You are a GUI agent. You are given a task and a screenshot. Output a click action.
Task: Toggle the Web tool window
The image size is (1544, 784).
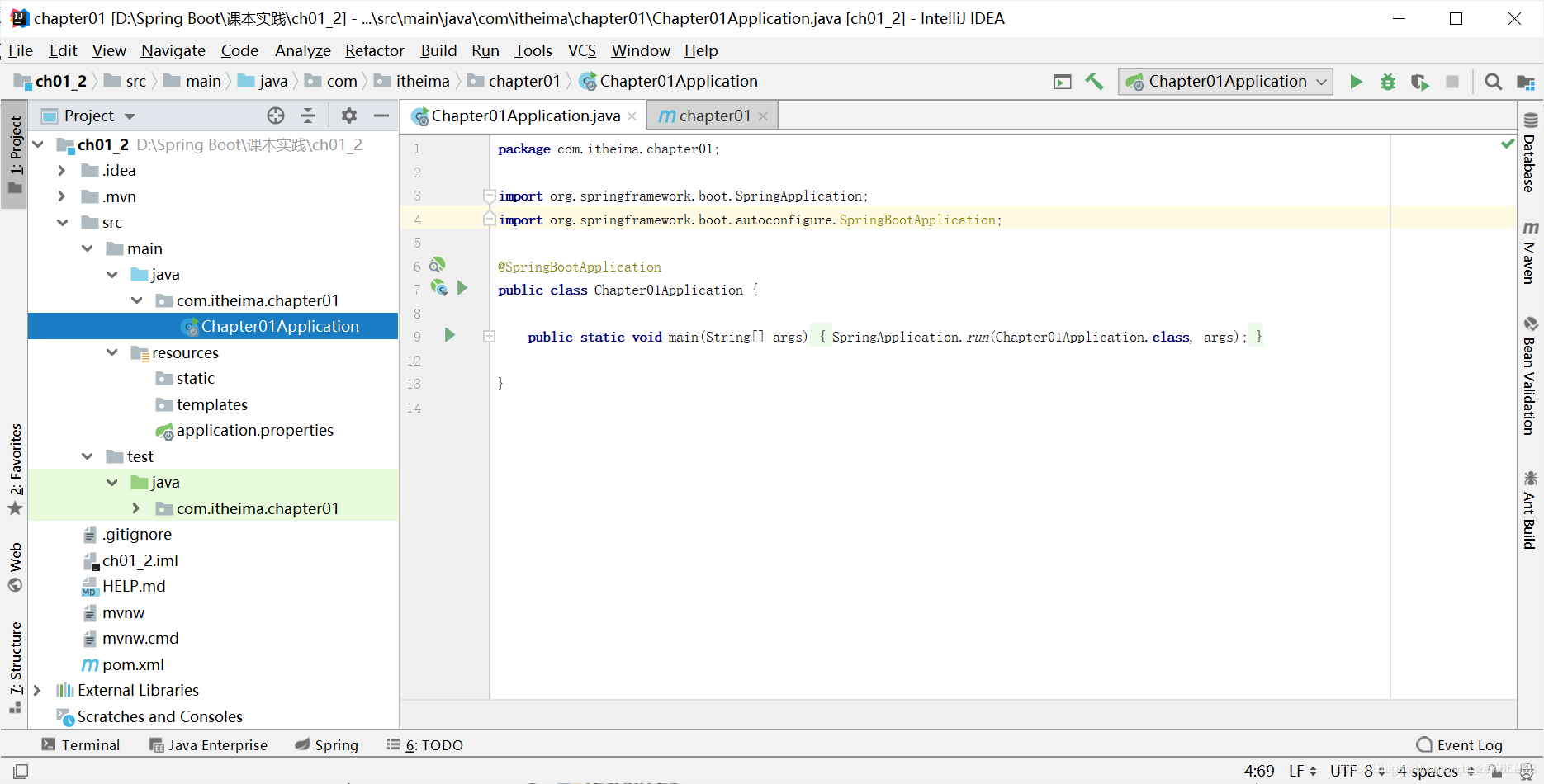coord(15,567)
